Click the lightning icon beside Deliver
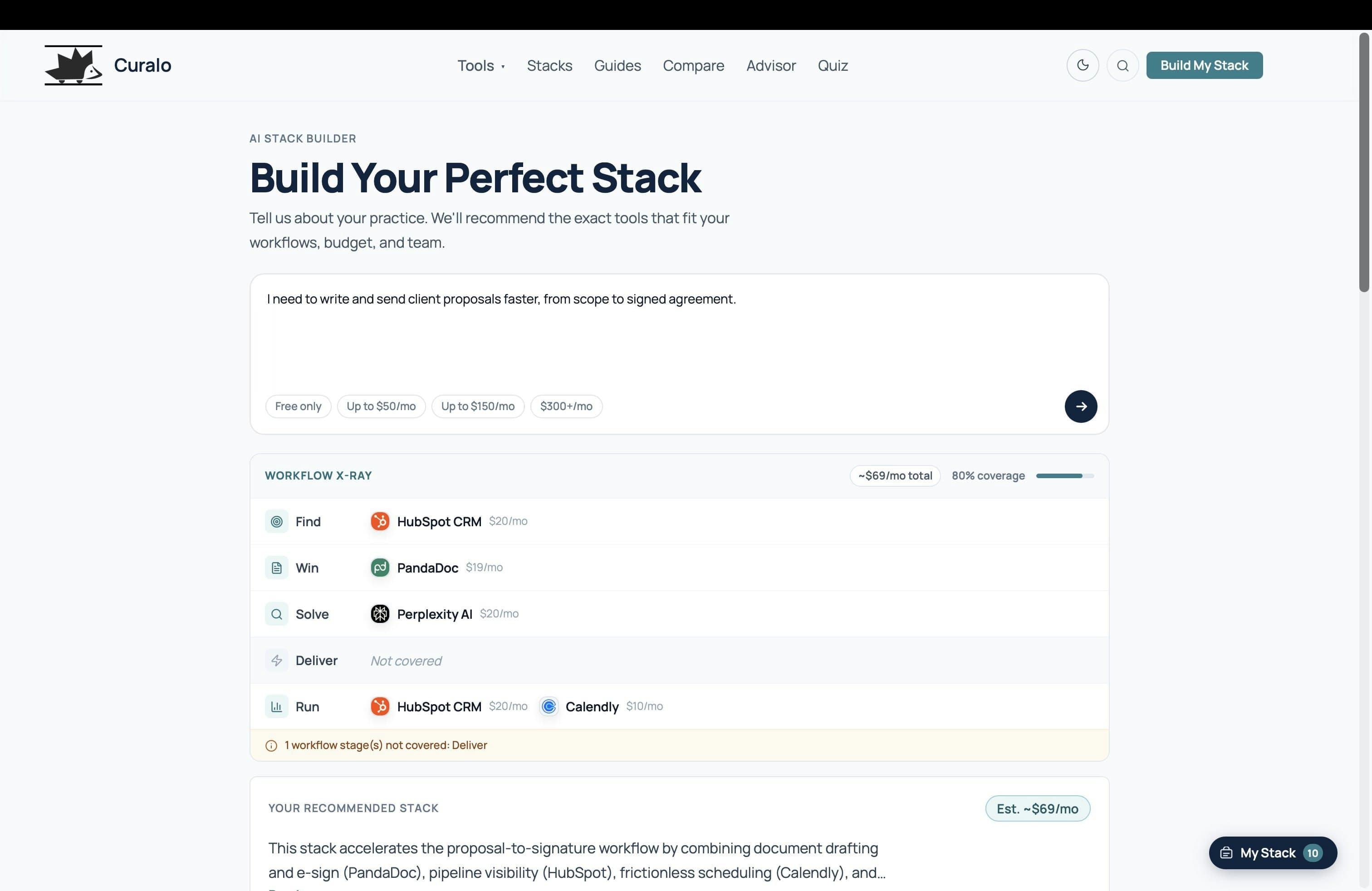Image resolution: width=1372 pixels, height=891 pixels. (x=277, y=661)
